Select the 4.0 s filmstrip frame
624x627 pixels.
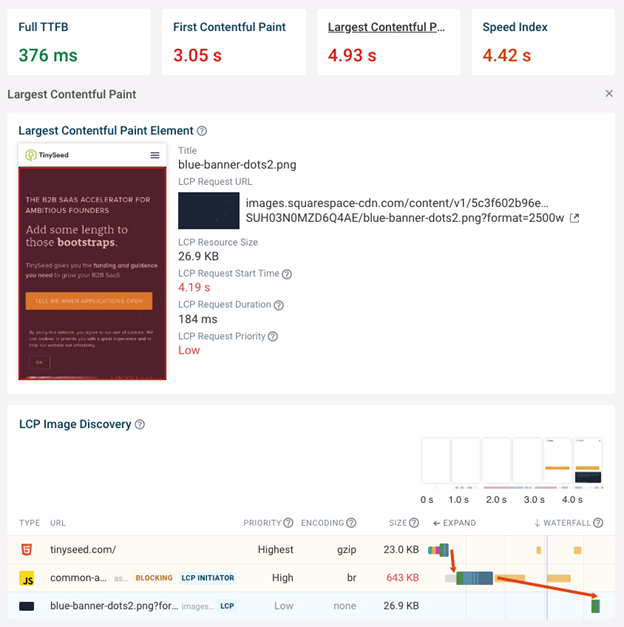click(588, 461)
